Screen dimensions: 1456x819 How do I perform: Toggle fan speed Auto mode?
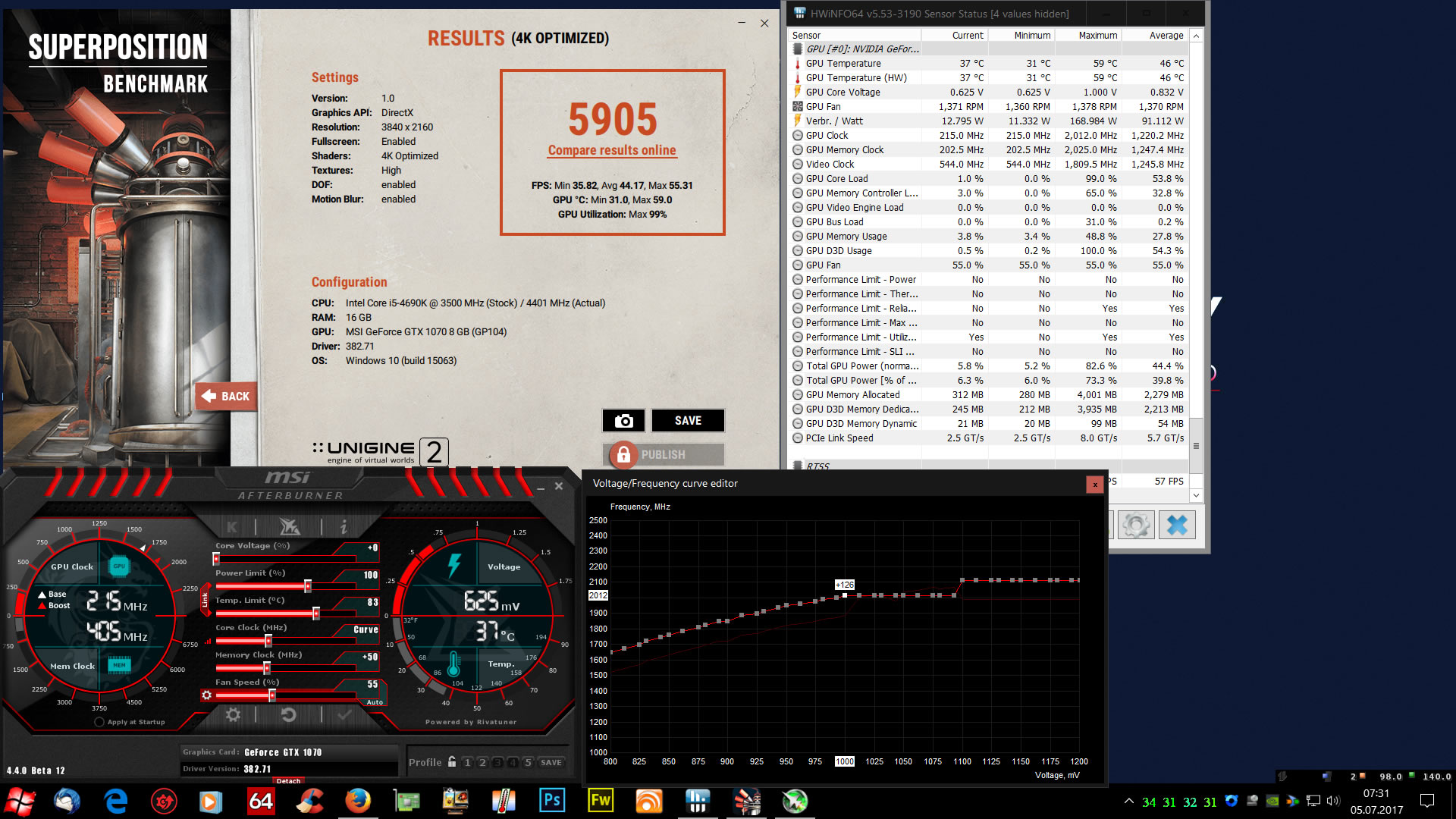[375, 702]
